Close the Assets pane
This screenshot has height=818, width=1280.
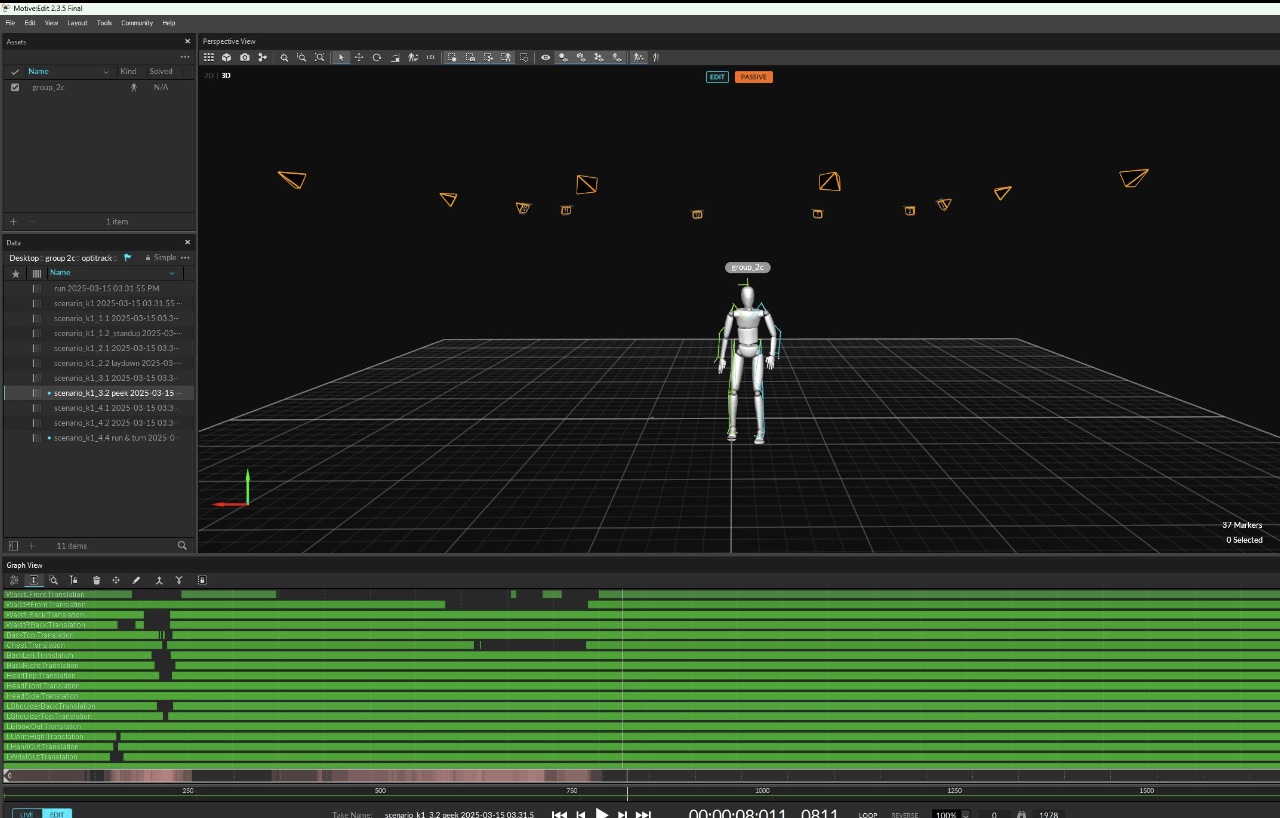tap(187, 42)
